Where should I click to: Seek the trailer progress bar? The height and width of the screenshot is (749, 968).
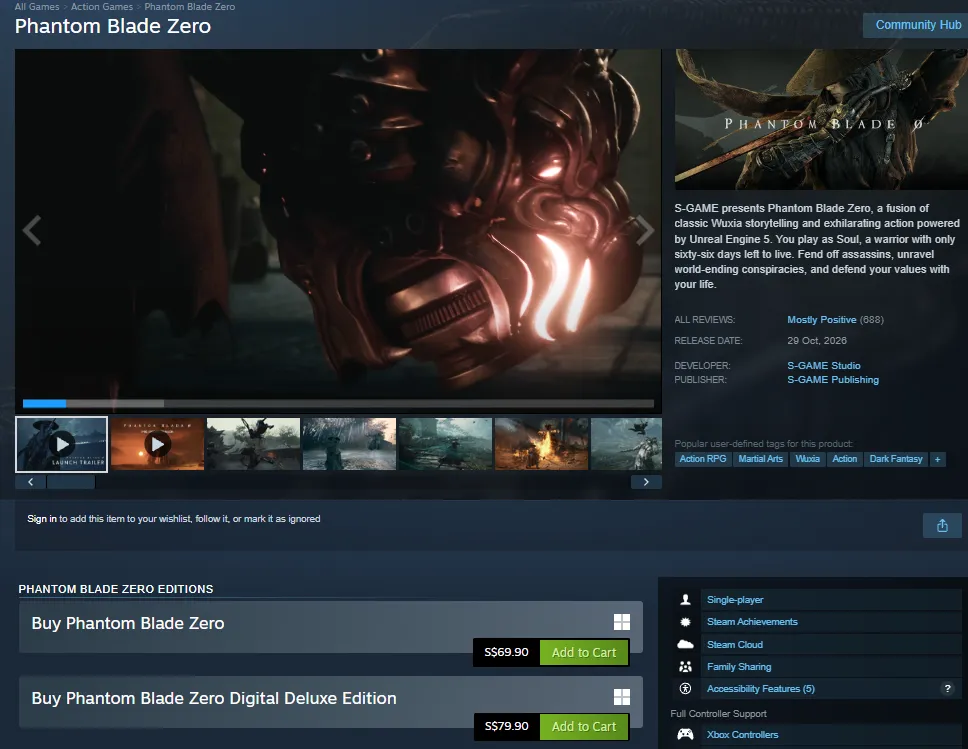[338, 403]
